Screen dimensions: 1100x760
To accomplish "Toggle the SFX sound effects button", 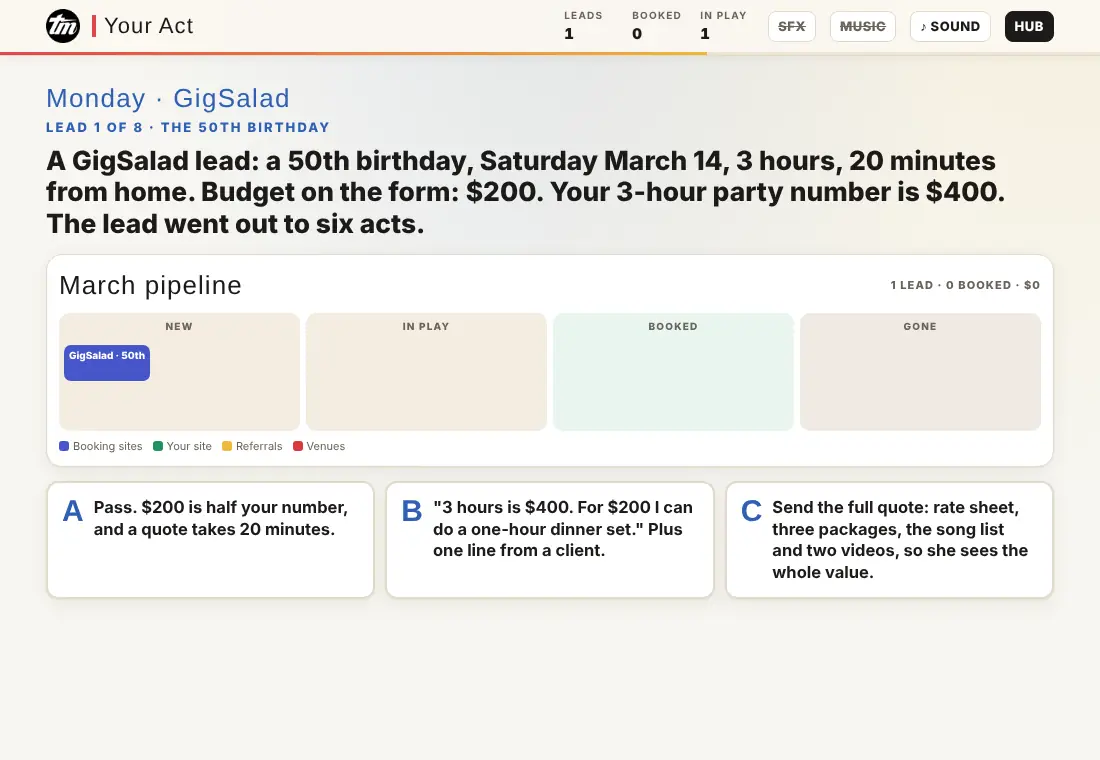I will (791, 27).
